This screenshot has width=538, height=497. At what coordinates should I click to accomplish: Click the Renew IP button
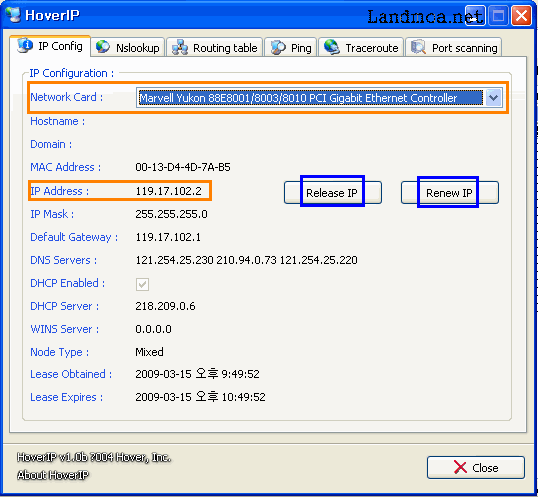450,192
